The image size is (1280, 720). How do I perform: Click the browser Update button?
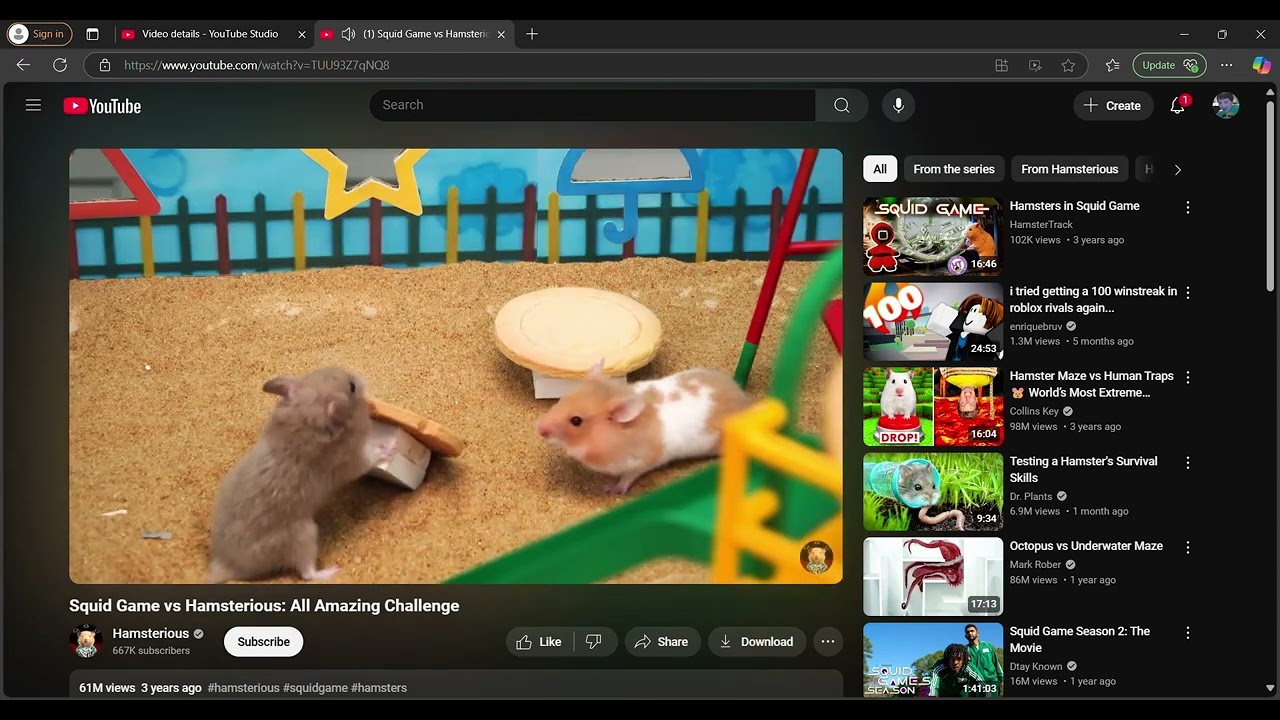[x=1169, y=65]
